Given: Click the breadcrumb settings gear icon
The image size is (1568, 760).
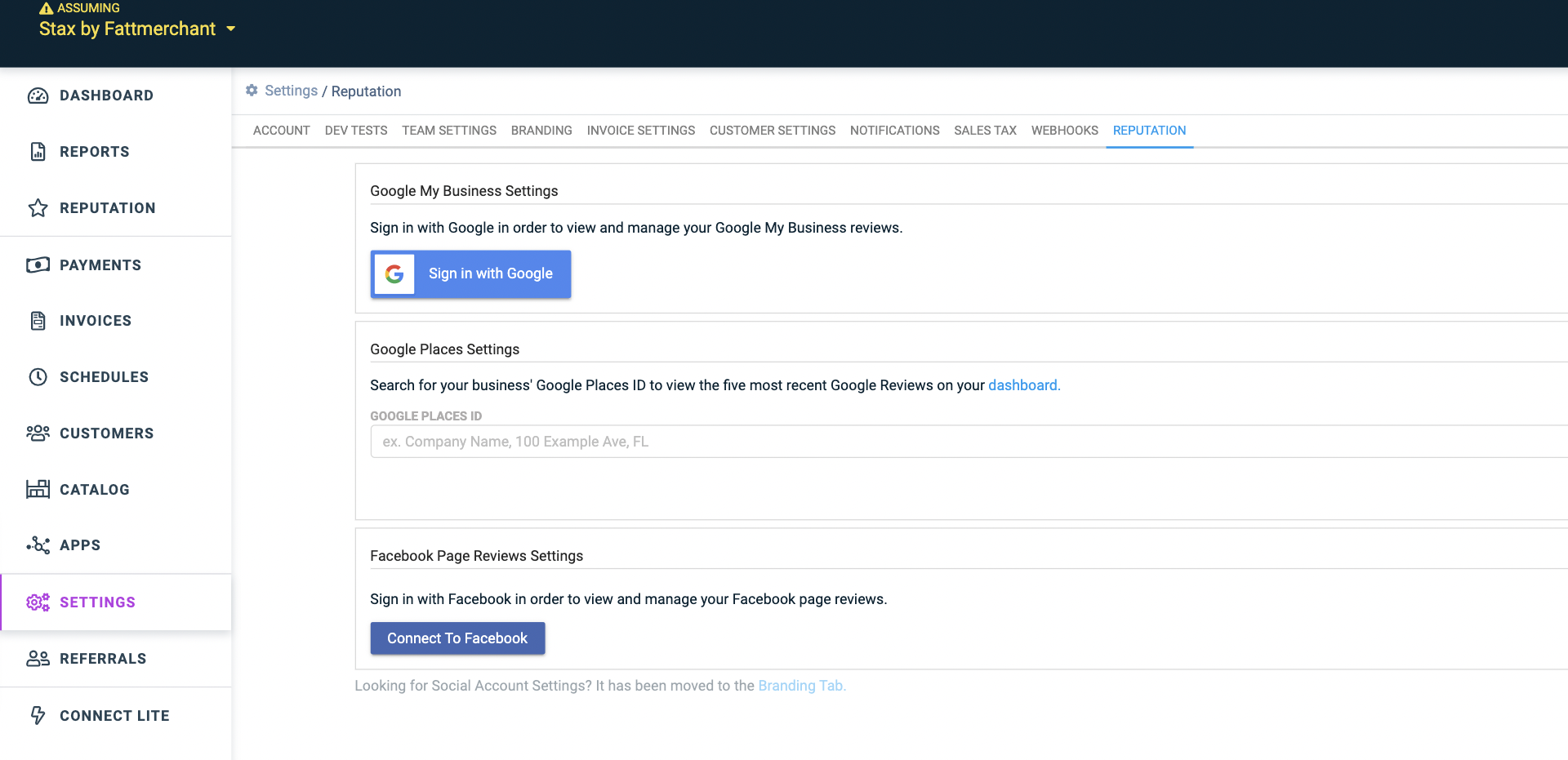Looking at the screenshot, I should point(252,91).
